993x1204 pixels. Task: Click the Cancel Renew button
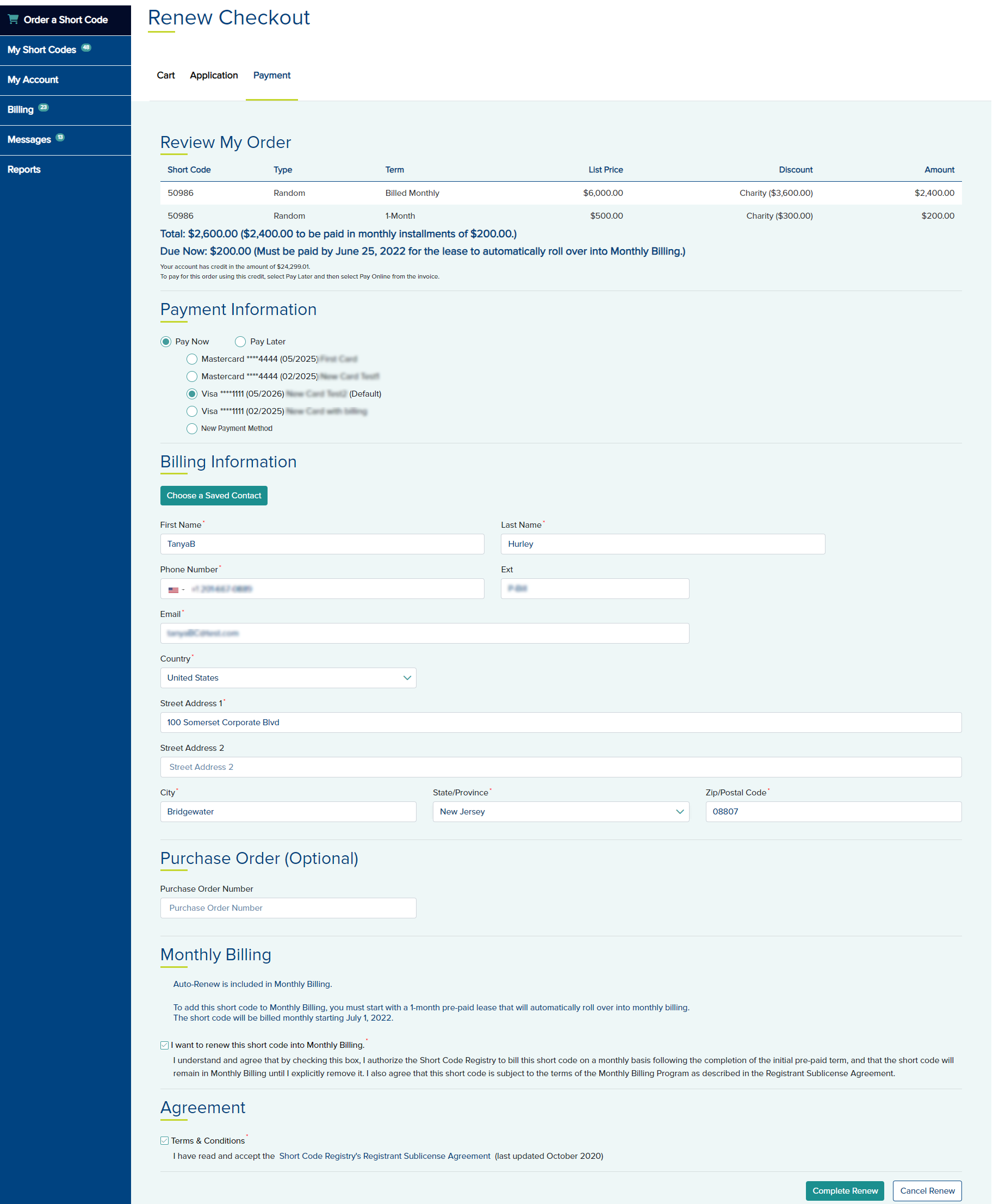point(927,1191)
